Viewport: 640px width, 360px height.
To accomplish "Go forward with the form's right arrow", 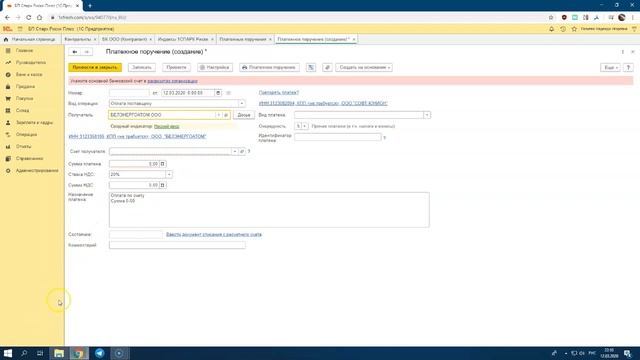I will tap(87, 52).
